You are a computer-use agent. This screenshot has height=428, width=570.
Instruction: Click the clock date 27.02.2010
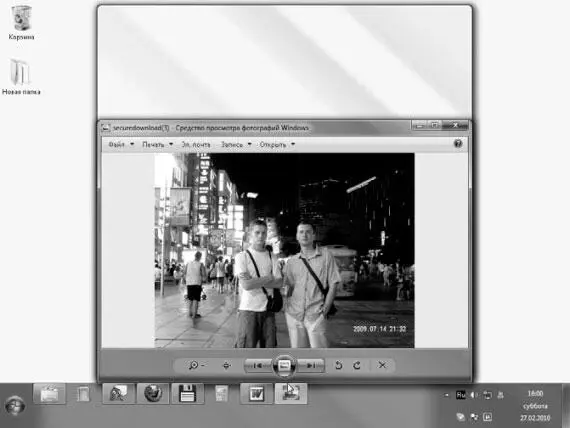click(535, 418)
